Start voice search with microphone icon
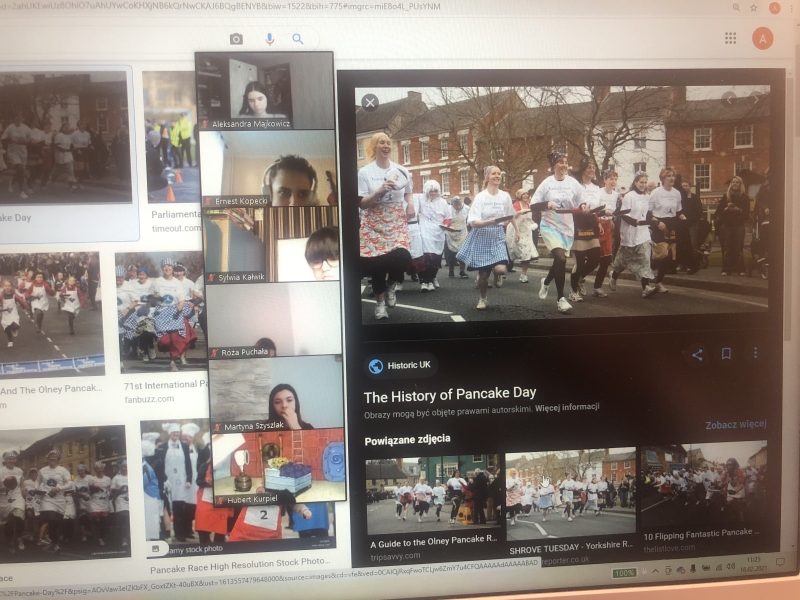Screen dimensions: 800x600 point(269,39)
